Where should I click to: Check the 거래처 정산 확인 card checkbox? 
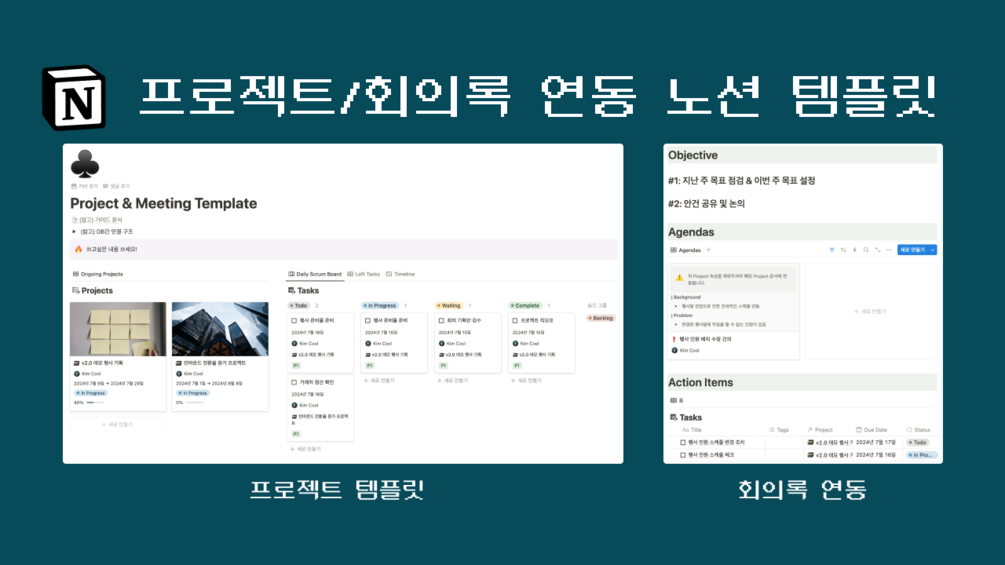point(294,382)
